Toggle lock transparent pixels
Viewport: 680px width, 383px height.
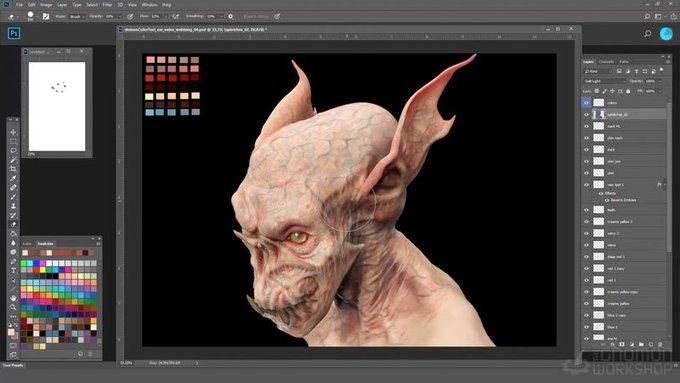(597, 91)
